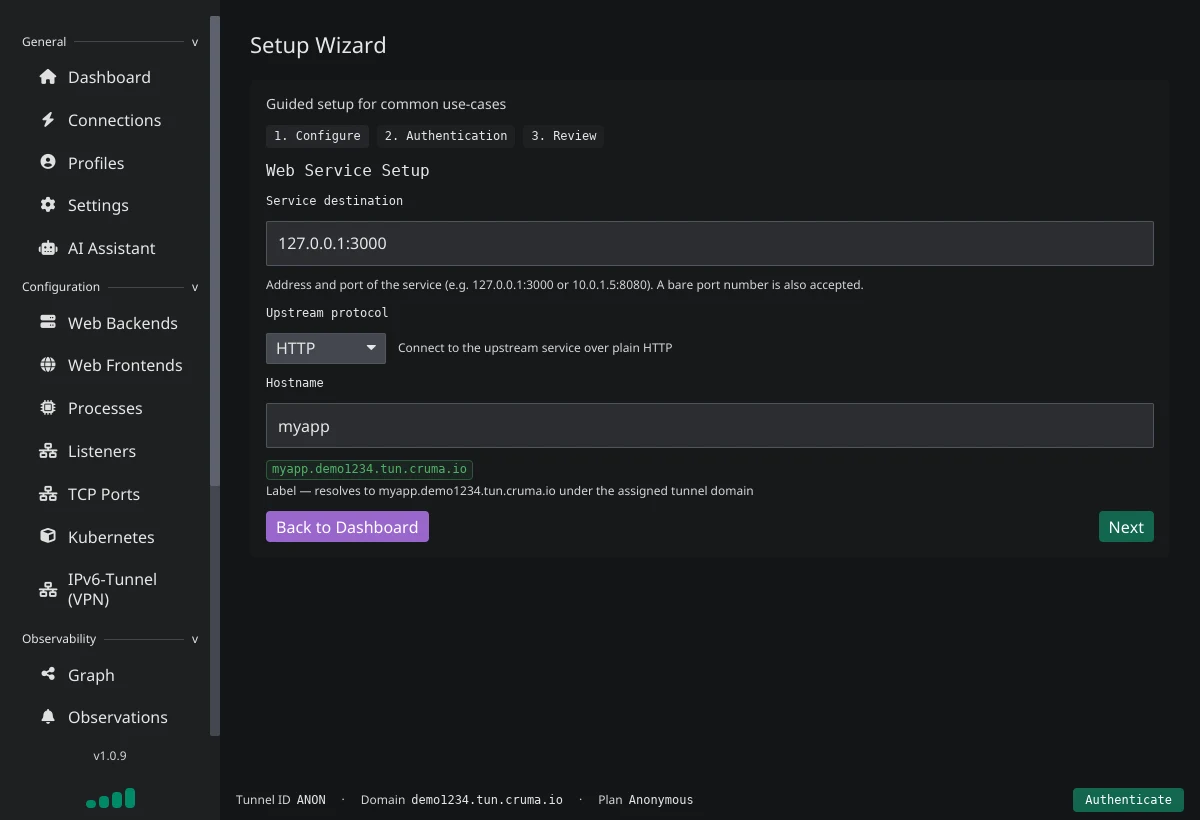Switch to the 3. Review step

[563, 136]
